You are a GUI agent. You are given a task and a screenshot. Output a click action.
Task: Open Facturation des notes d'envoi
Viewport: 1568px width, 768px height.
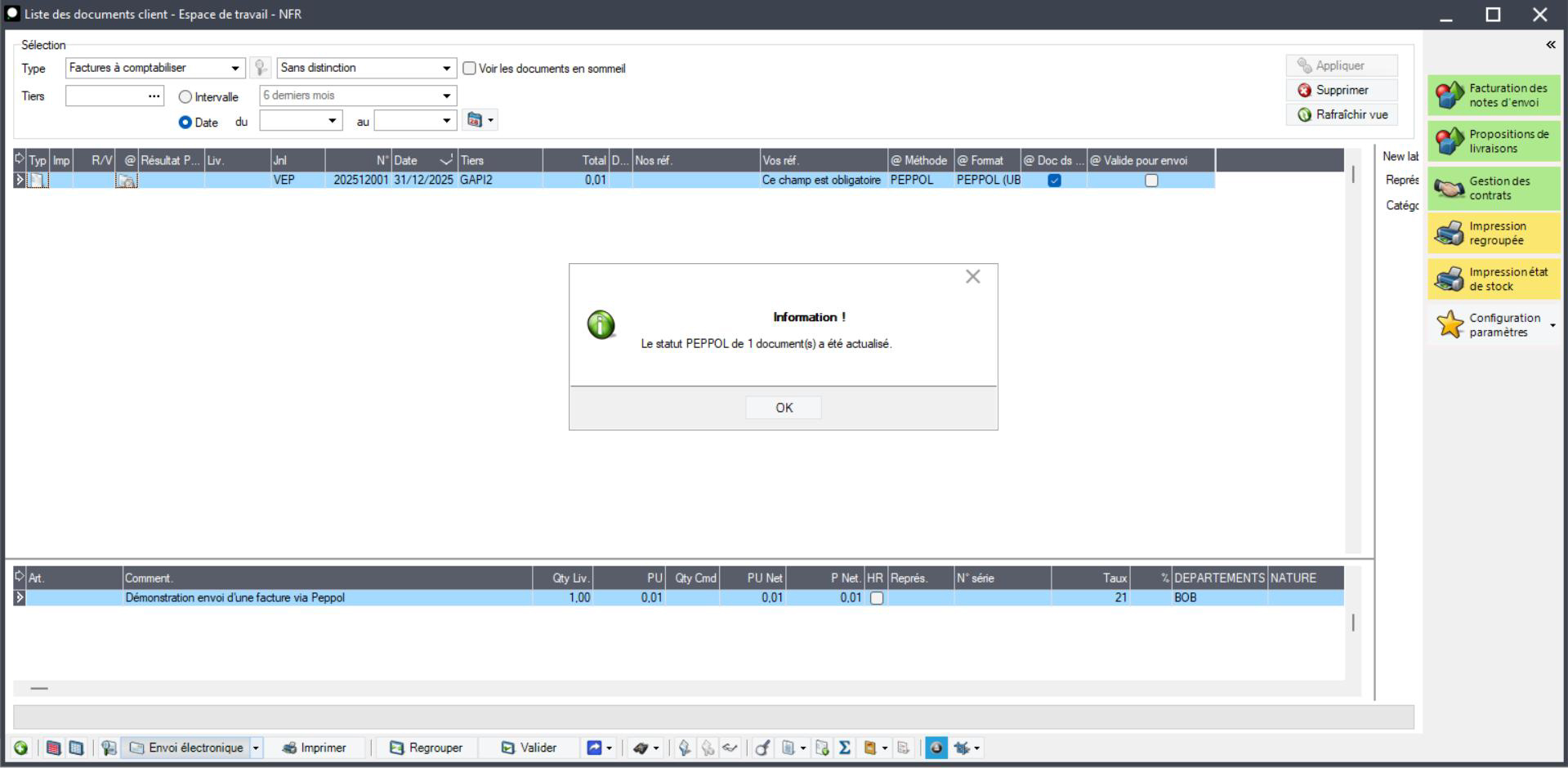point(1494,96)
